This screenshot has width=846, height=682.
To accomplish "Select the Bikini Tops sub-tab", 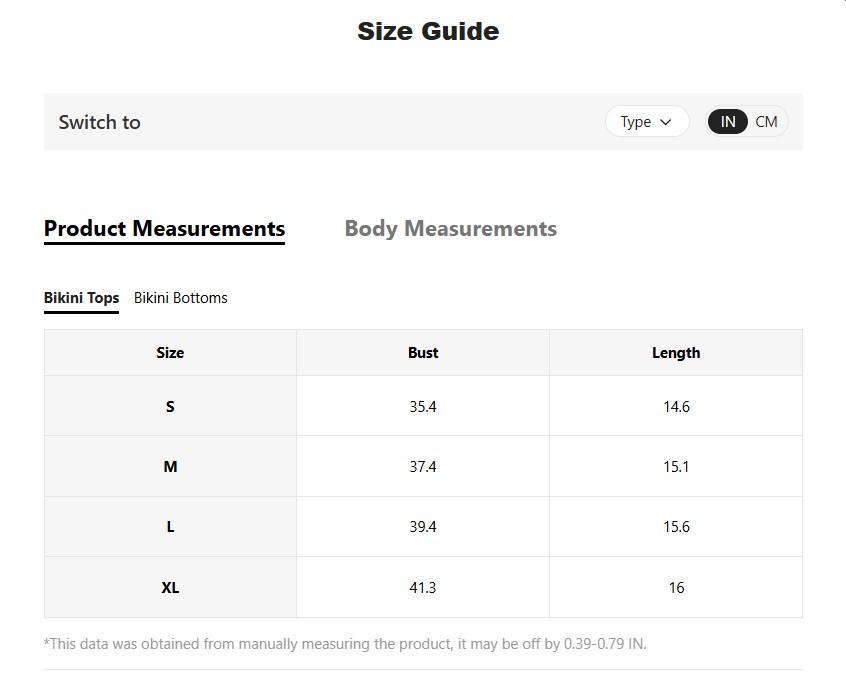I will point(81,298).
